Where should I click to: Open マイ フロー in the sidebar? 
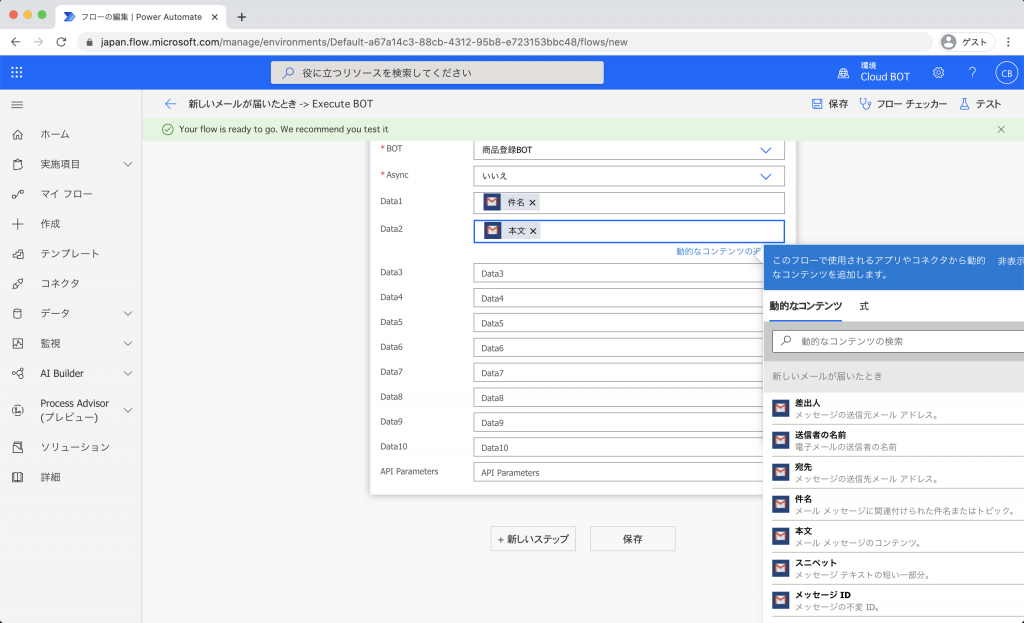(67, 194)
